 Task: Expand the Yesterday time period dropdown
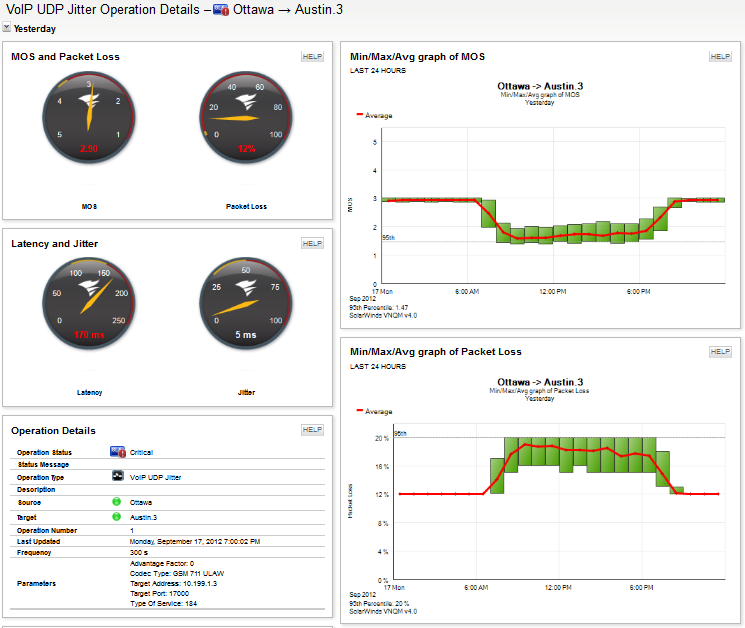(x=6, y=28)
